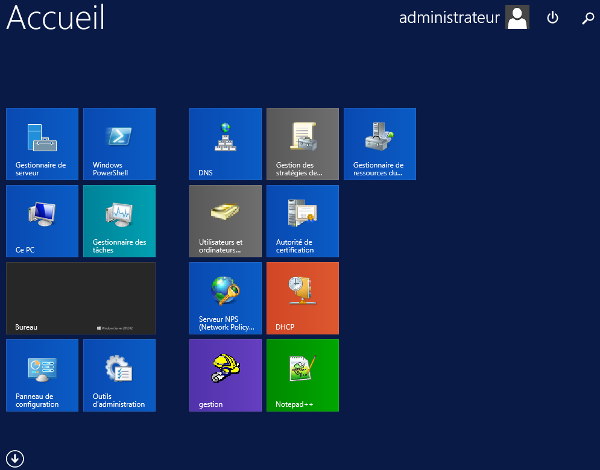Image resolution: width=600 pixels, height=470 pixels.
Task: Open Panneau de configuration tile
Action: 42,375
